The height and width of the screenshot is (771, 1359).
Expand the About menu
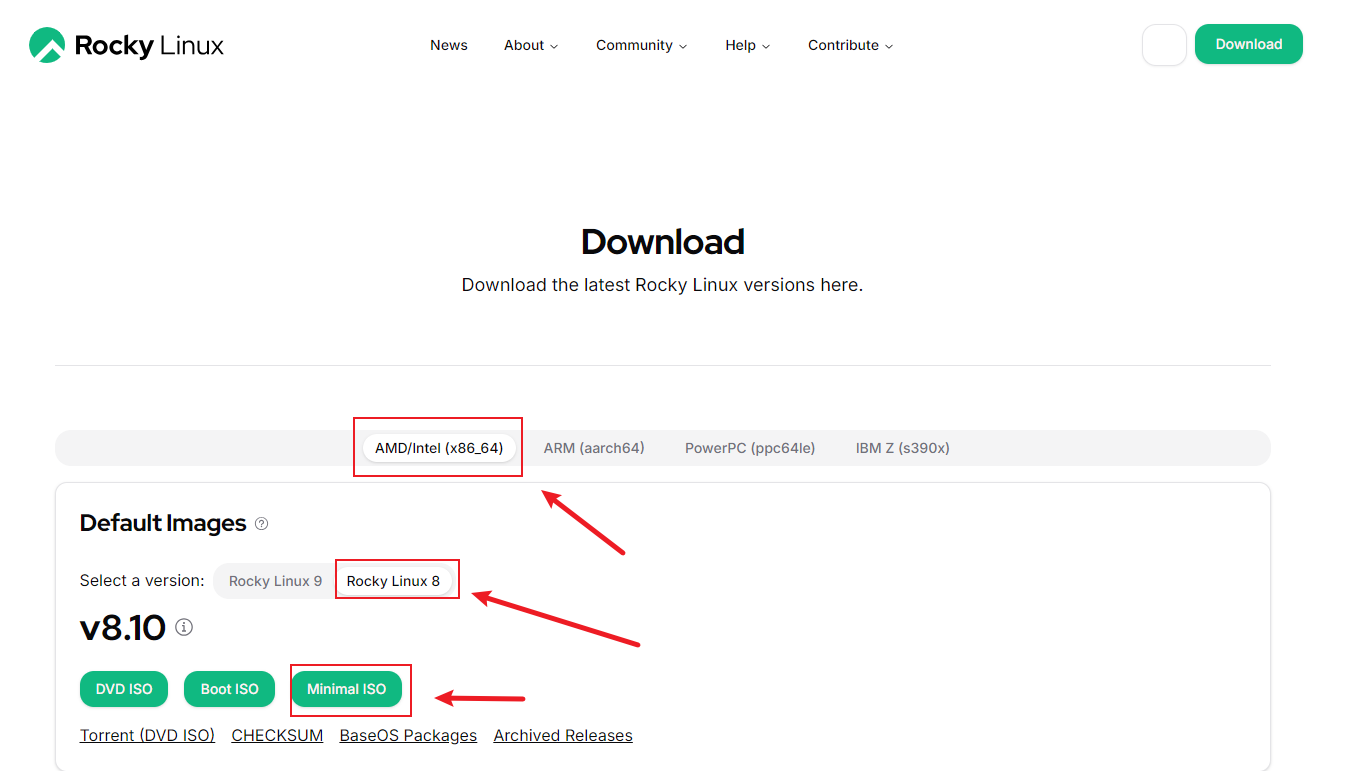click(531, 45)
